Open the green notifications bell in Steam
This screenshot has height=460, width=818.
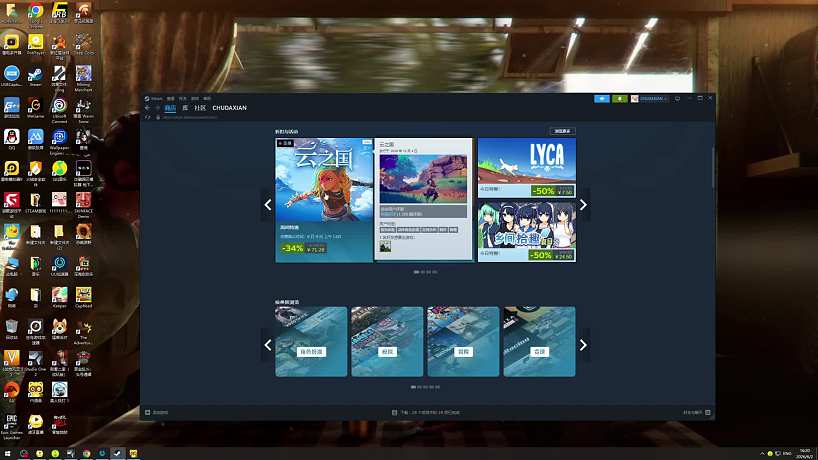click(x=620, y=99)
